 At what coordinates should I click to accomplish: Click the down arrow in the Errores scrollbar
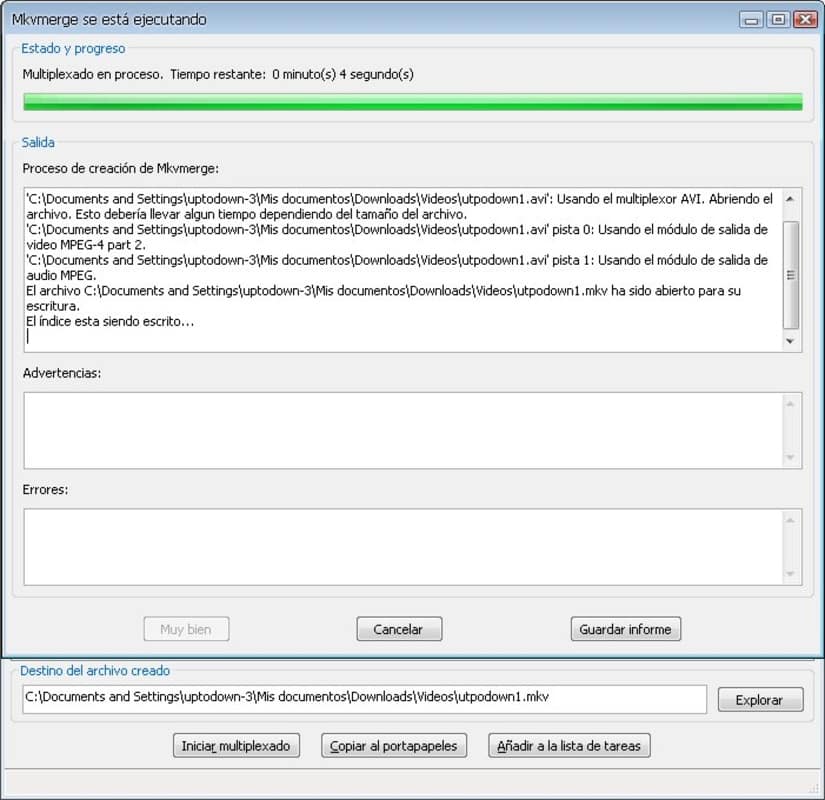coord(791,574)
